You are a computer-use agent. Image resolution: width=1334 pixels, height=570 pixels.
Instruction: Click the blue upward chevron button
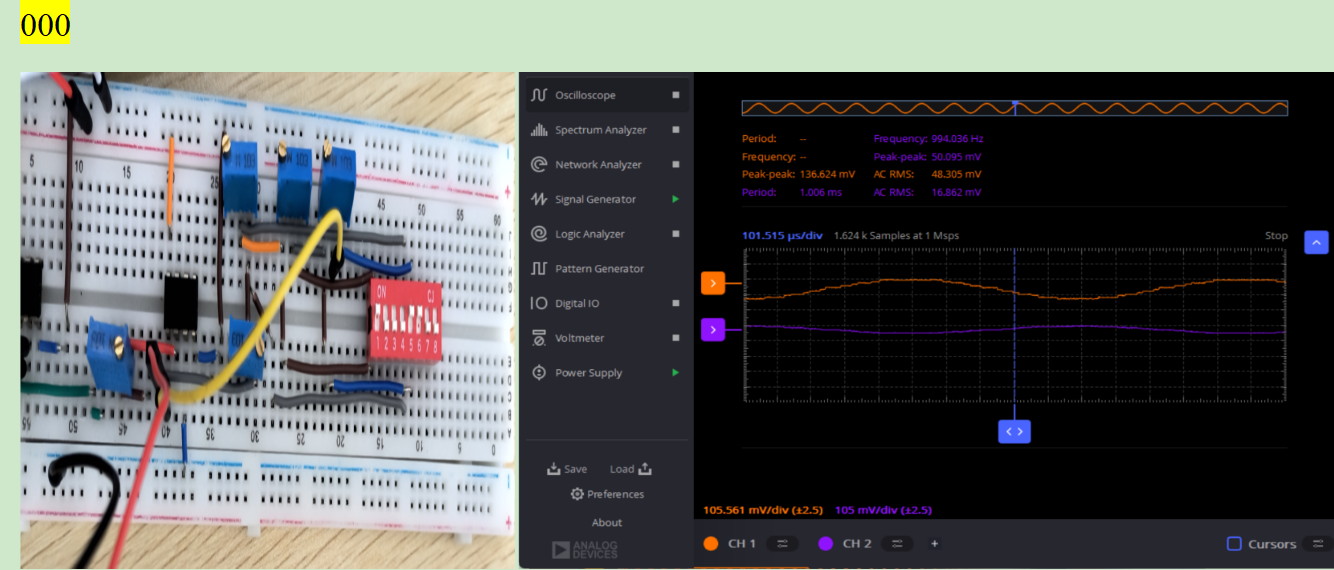(1317, 242)
